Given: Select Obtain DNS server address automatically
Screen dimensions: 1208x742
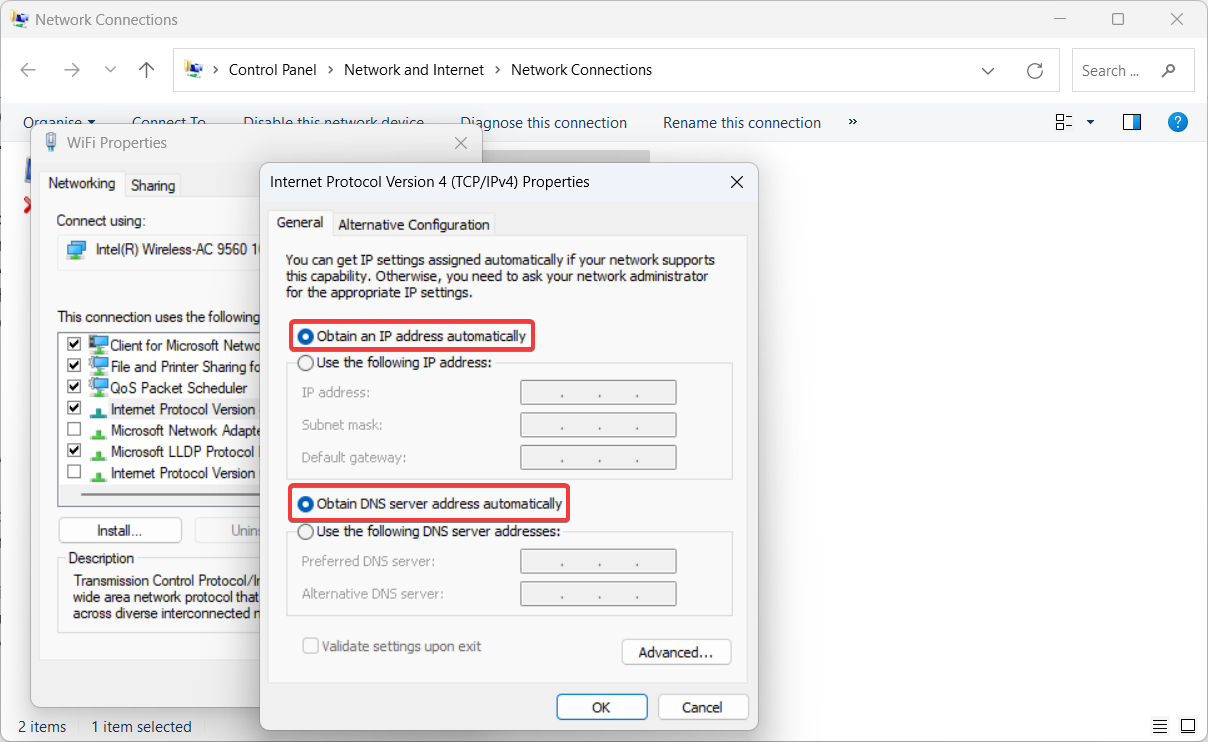Looking at the screenshot, I should (x=430, y=504).
